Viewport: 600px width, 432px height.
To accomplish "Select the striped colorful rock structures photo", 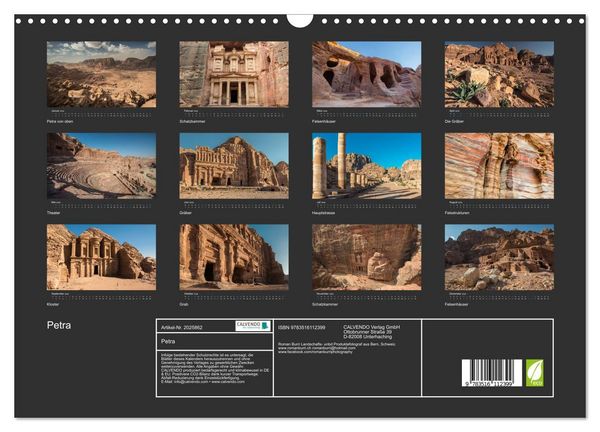I will pos(499,166).
